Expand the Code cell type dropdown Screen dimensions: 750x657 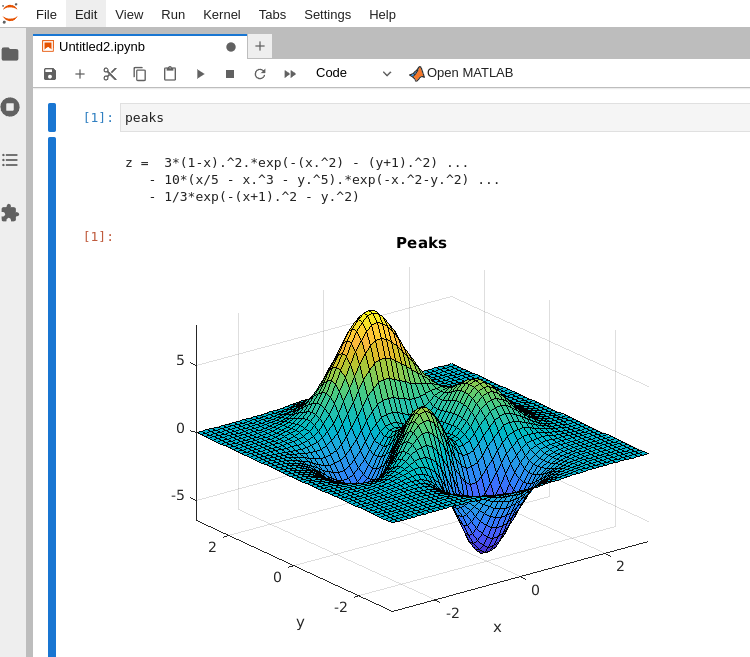(354, 73)
